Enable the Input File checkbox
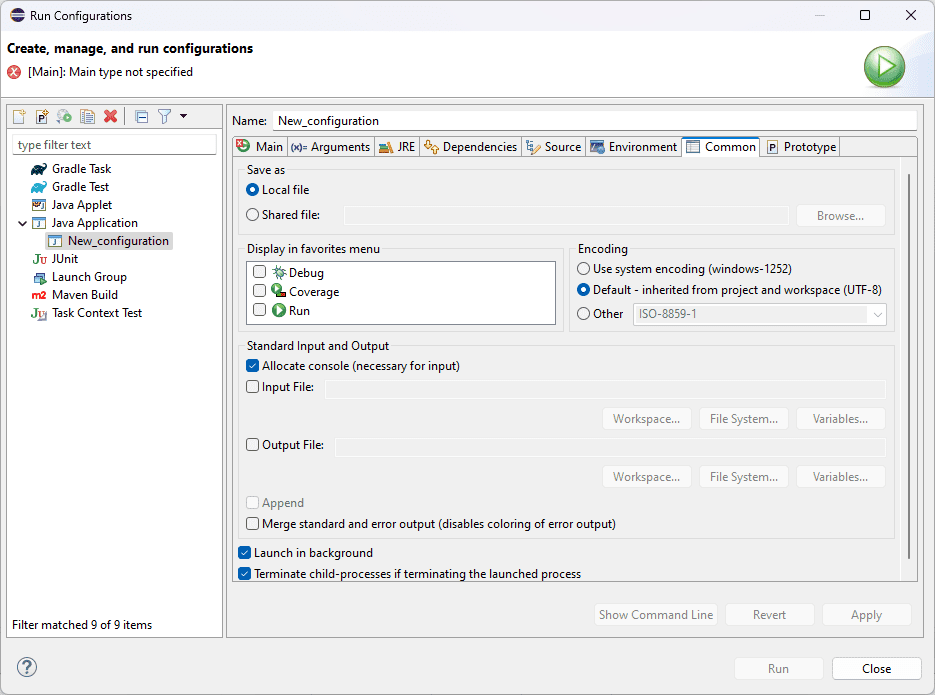This screenshot has width=935, height=695. (x=252, y=387)
